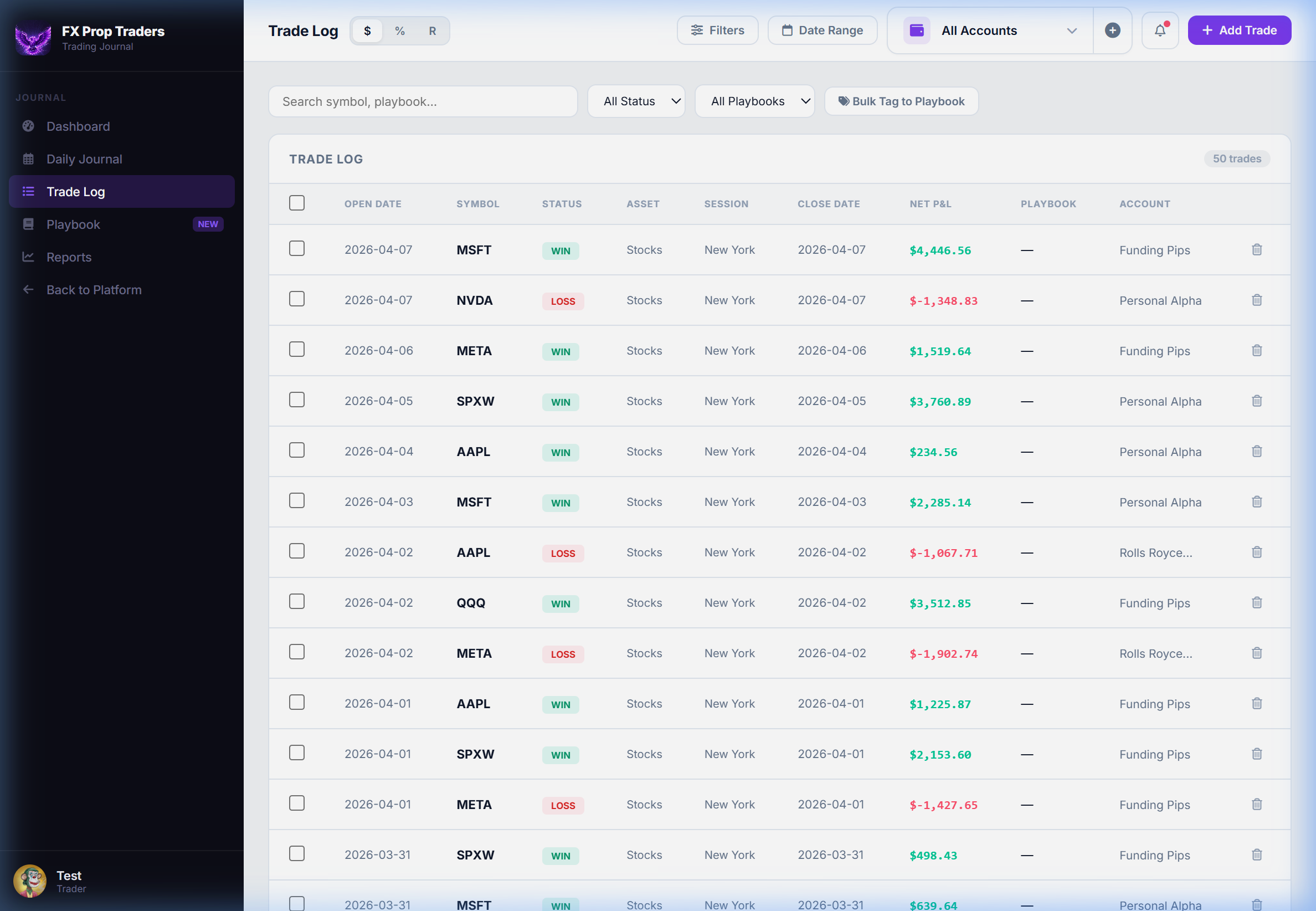Delete the META loss trade dated 2026-04-02
This screenshot has height=911, width=1316.
point(1256,653)
